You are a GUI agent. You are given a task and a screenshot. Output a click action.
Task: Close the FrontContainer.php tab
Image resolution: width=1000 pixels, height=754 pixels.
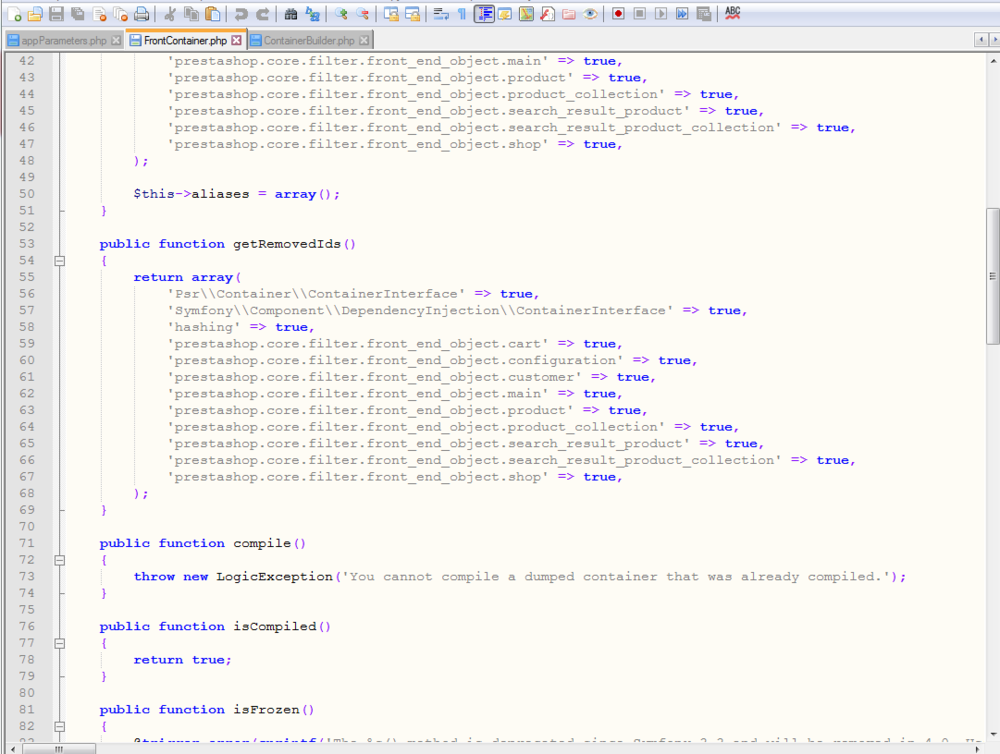coord(235,41)
